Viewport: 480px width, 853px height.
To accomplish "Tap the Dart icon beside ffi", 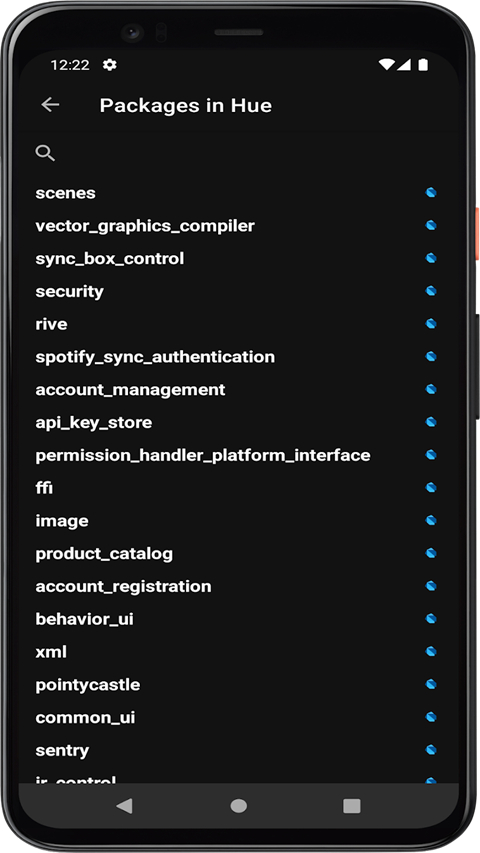I will click(x=431, y=487).
